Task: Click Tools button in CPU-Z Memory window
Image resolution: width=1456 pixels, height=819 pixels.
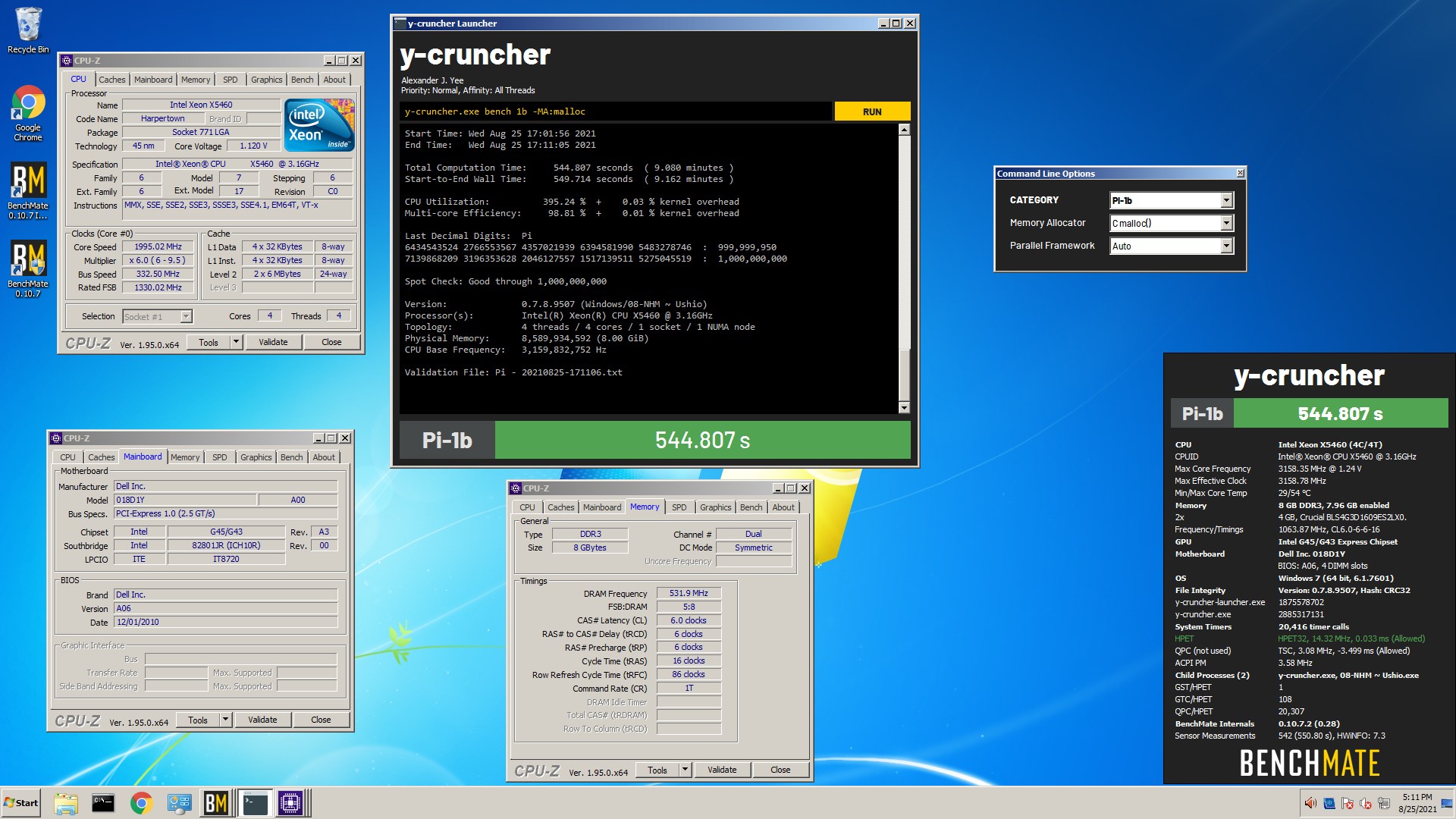Action: 657,770
